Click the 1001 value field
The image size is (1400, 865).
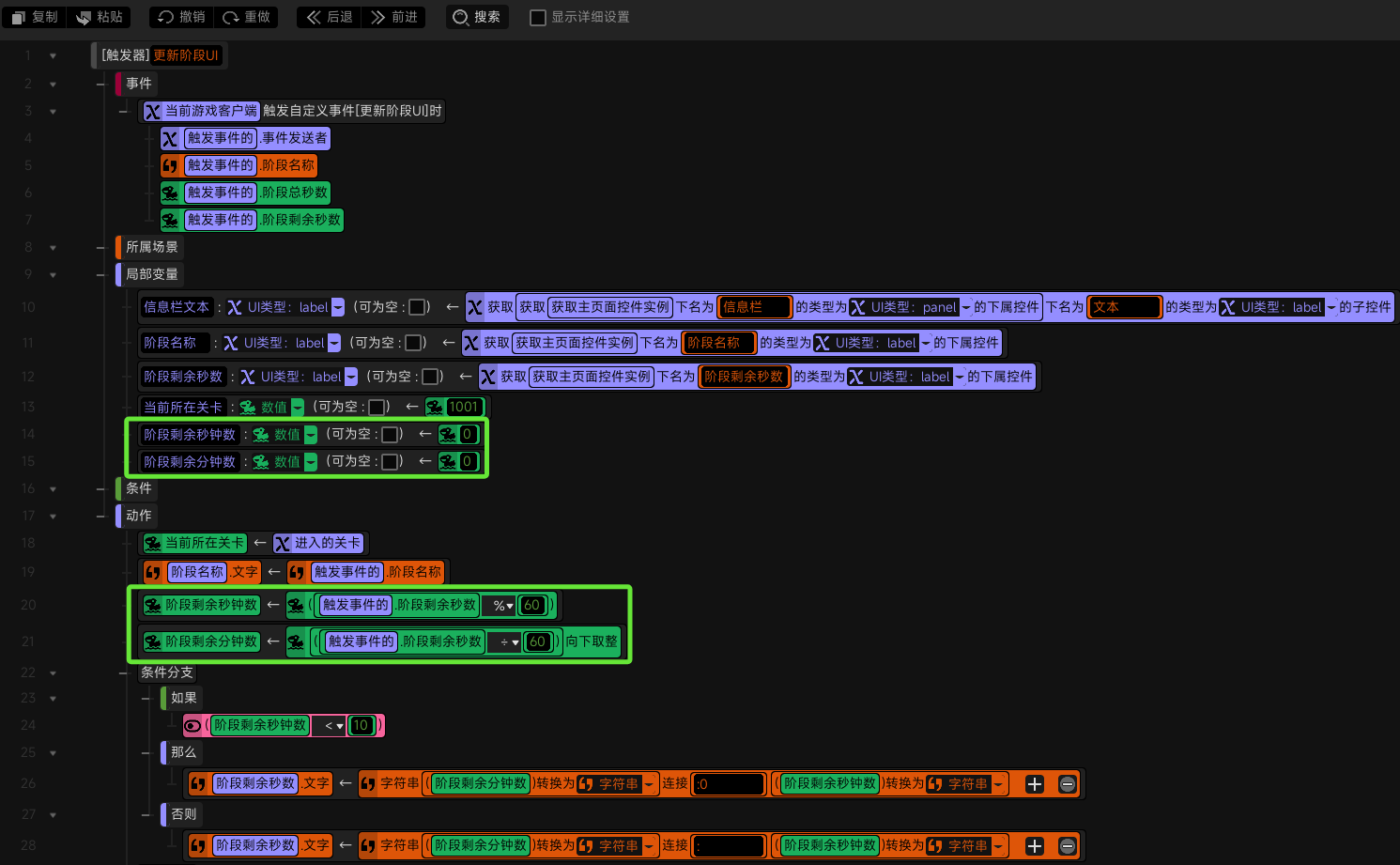point(463,407)
